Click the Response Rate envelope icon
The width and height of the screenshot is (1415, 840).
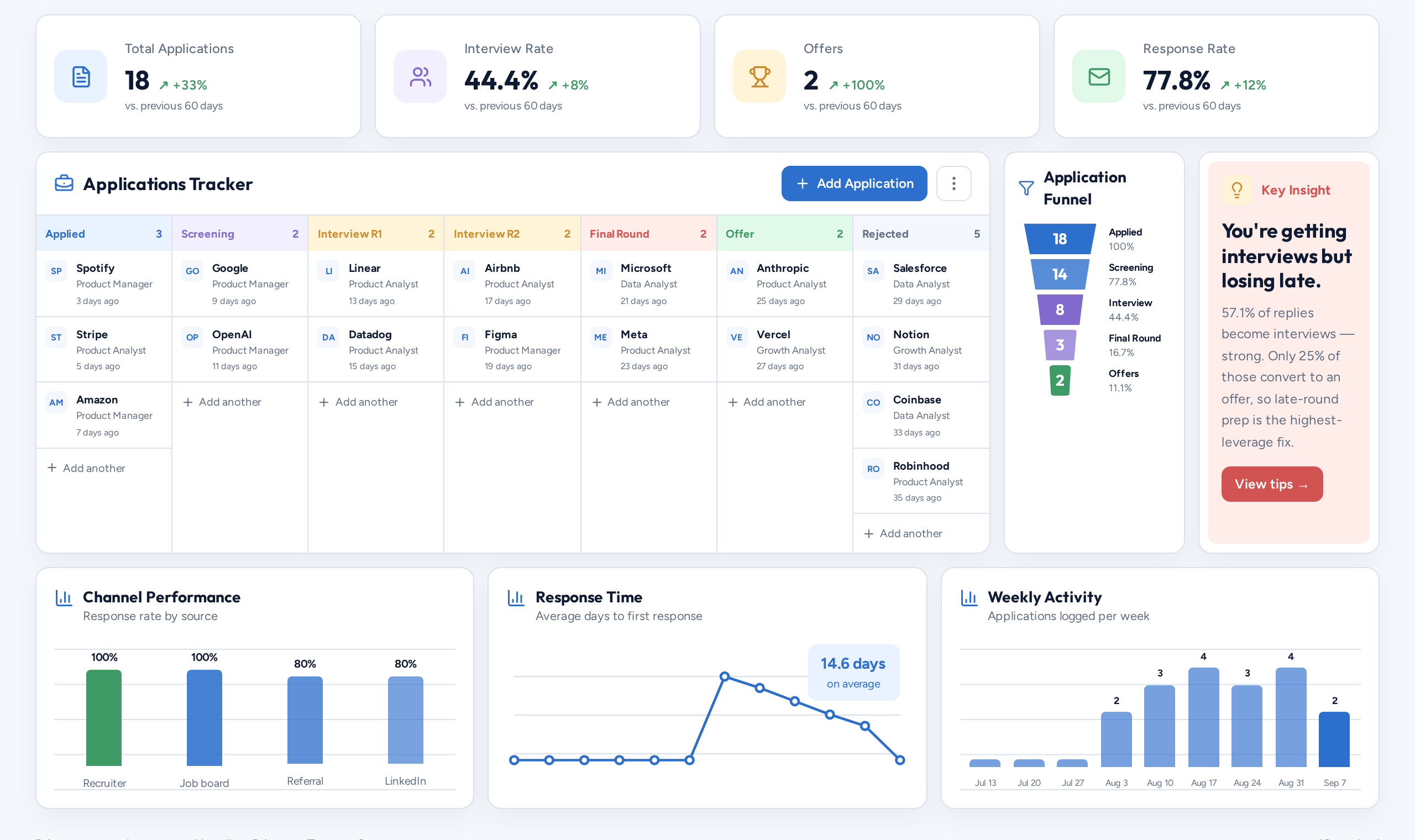click(1099, 76)
